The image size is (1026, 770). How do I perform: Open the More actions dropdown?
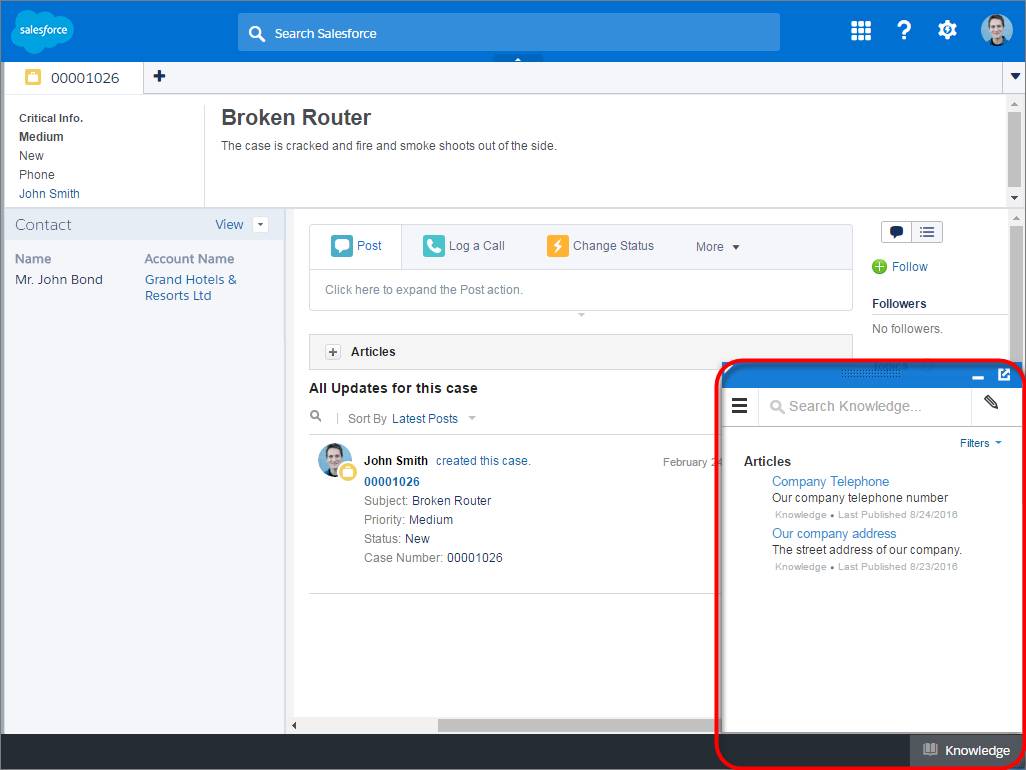[717, 247]
